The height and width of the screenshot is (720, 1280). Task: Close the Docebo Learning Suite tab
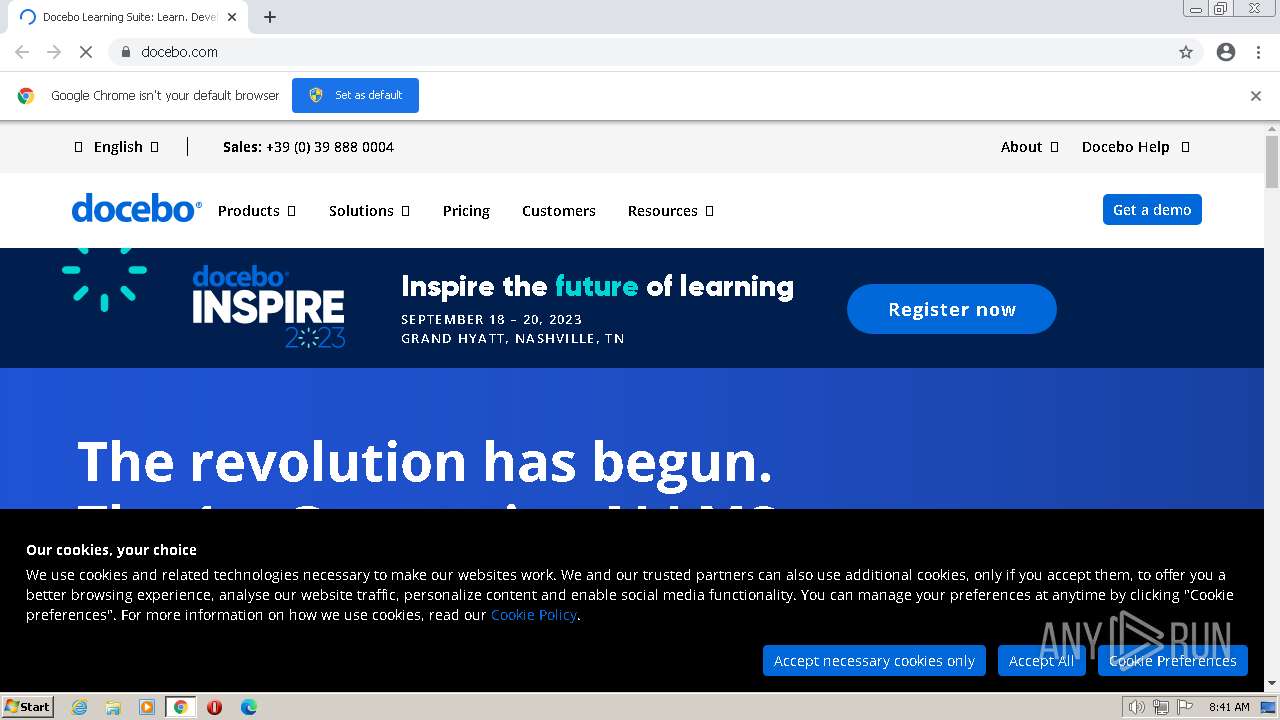point(232,17)
